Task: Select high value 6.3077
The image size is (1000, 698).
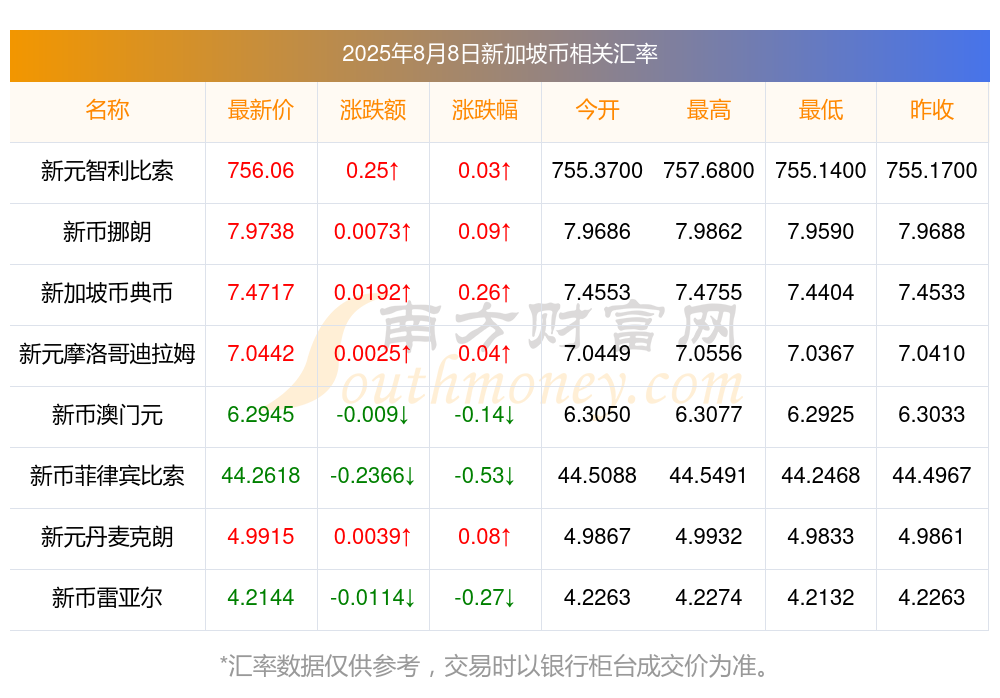Action: 709,415
